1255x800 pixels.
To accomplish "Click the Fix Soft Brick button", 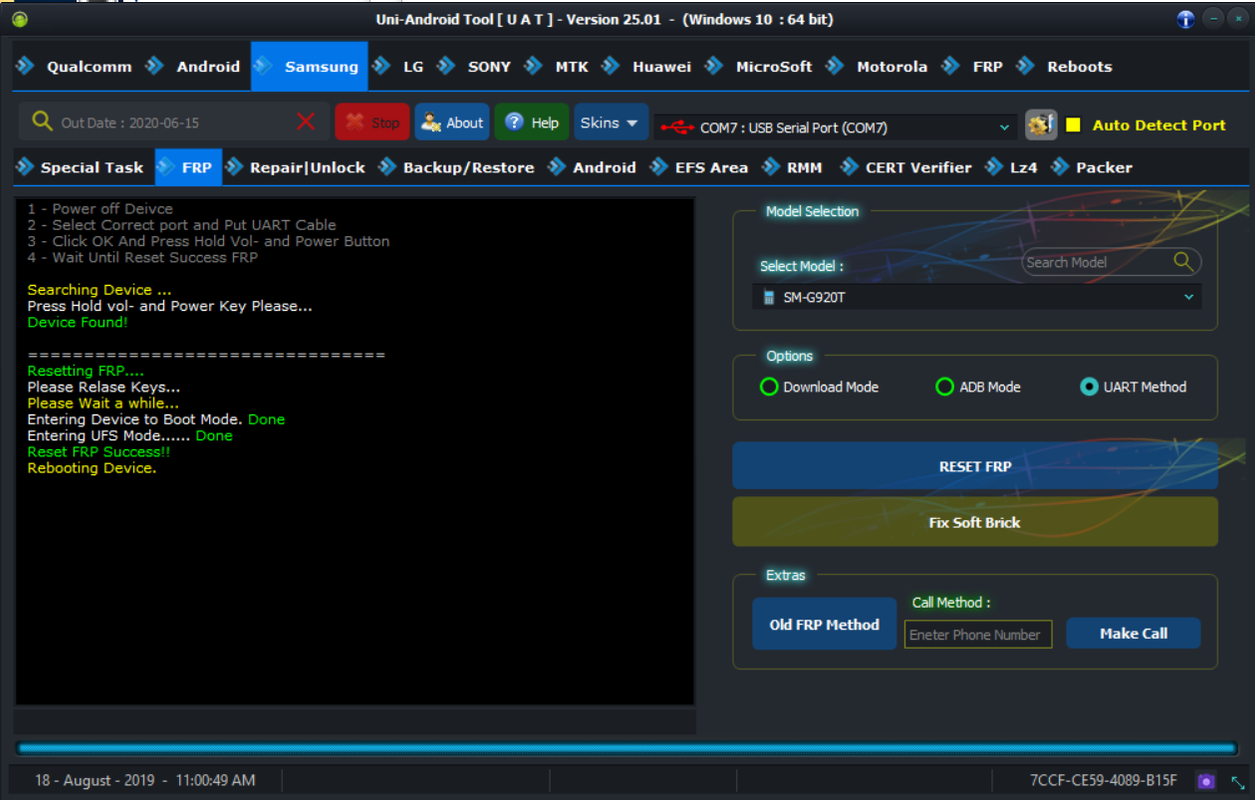I will pyautogui.click(x=975, y=522).
